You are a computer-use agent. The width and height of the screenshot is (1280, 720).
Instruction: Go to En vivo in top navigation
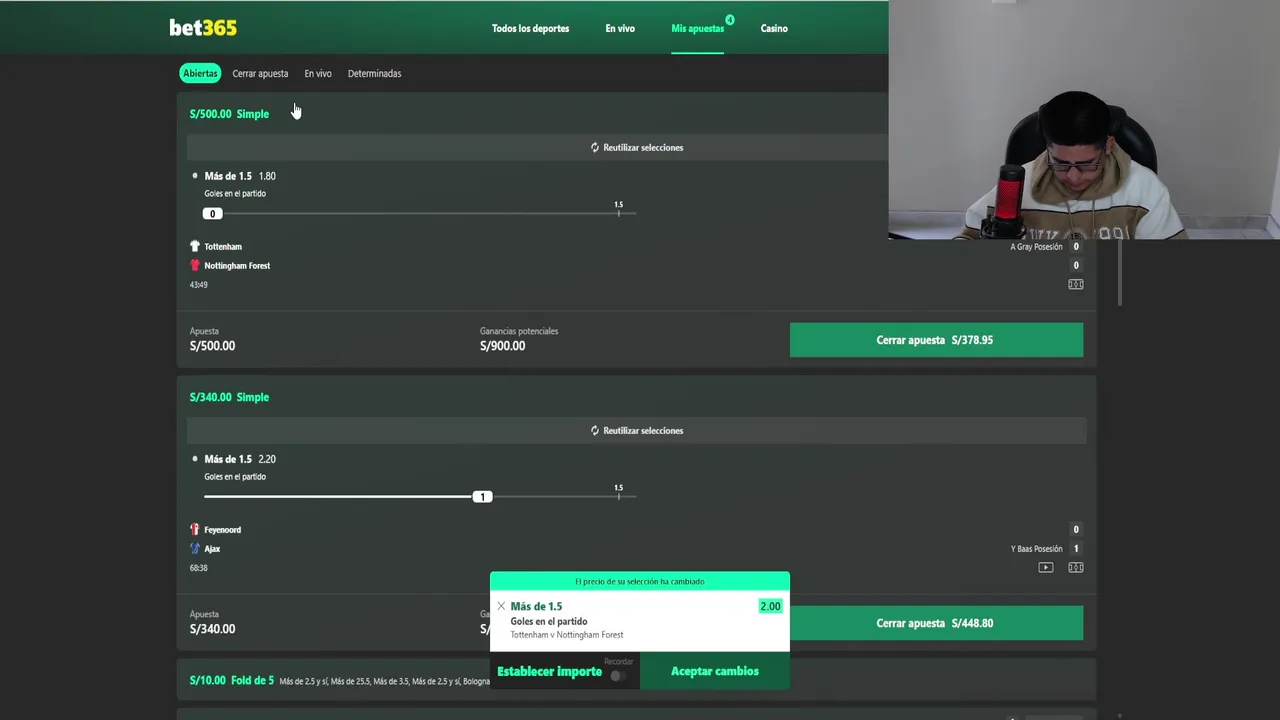tap(620, 28)
